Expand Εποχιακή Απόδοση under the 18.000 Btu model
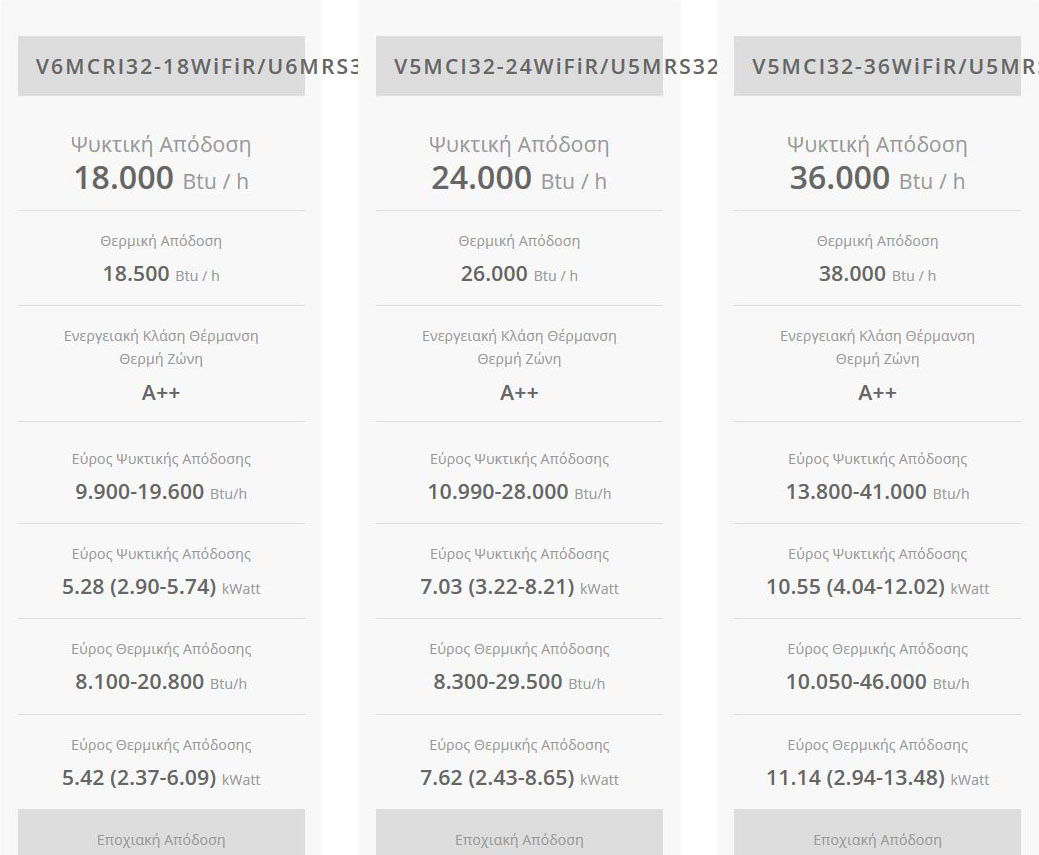The width and height of the screenshot is (1039, 855). pos(161,839)
